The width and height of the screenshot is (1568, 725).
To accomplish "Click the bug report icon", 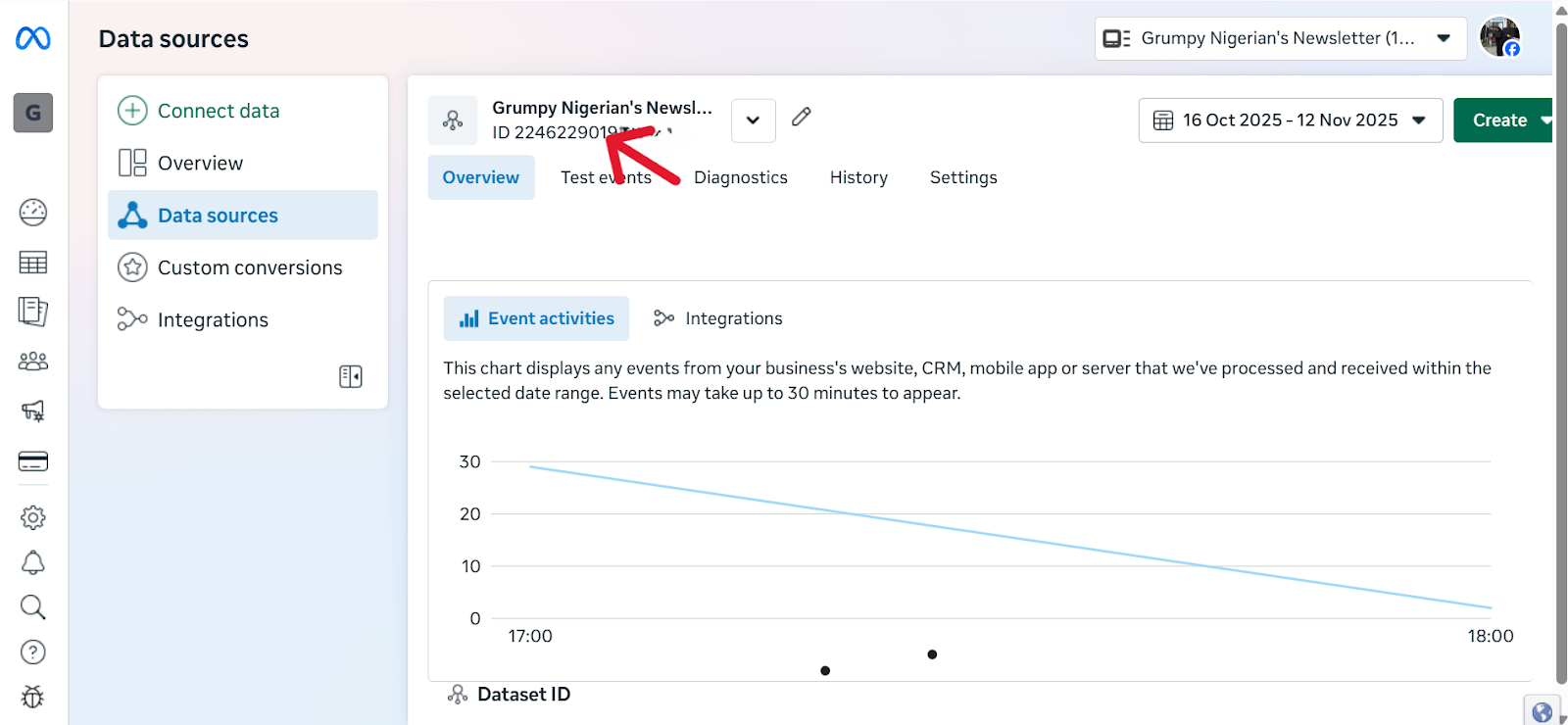I will 33,697.
